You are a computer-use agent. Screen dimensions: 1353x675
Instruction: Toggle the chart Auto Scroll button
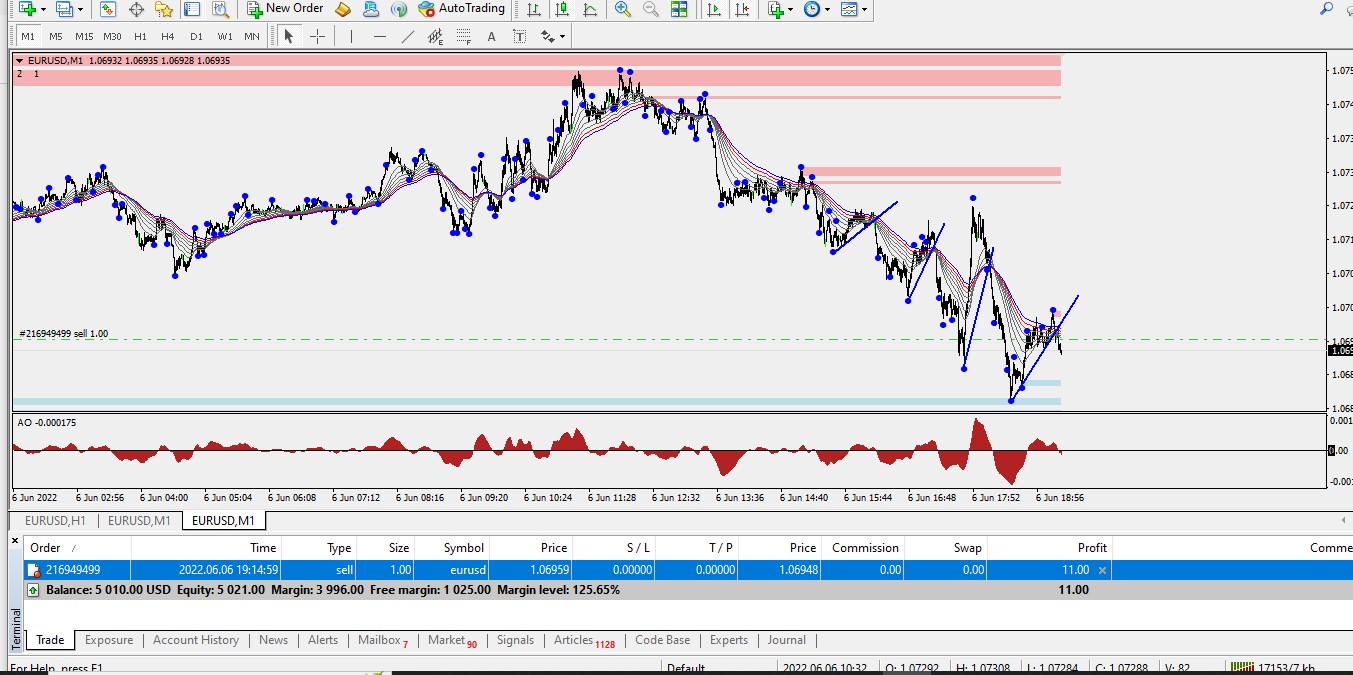(713, 9)
